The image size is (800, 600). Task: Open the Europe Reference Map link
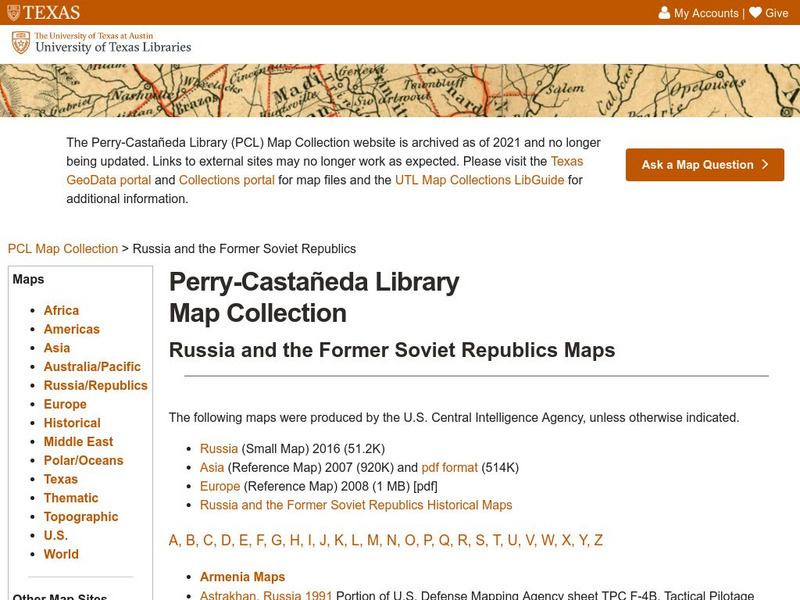(x=220, y=486)
